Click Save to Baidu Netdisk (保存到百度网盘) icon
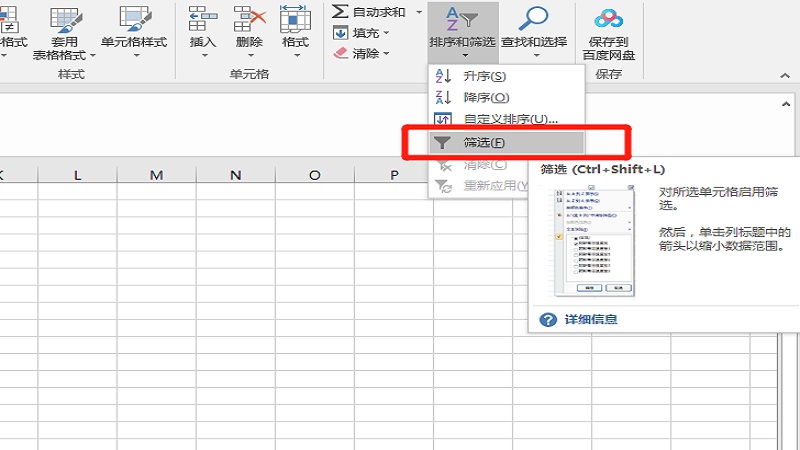 [609, 25]
